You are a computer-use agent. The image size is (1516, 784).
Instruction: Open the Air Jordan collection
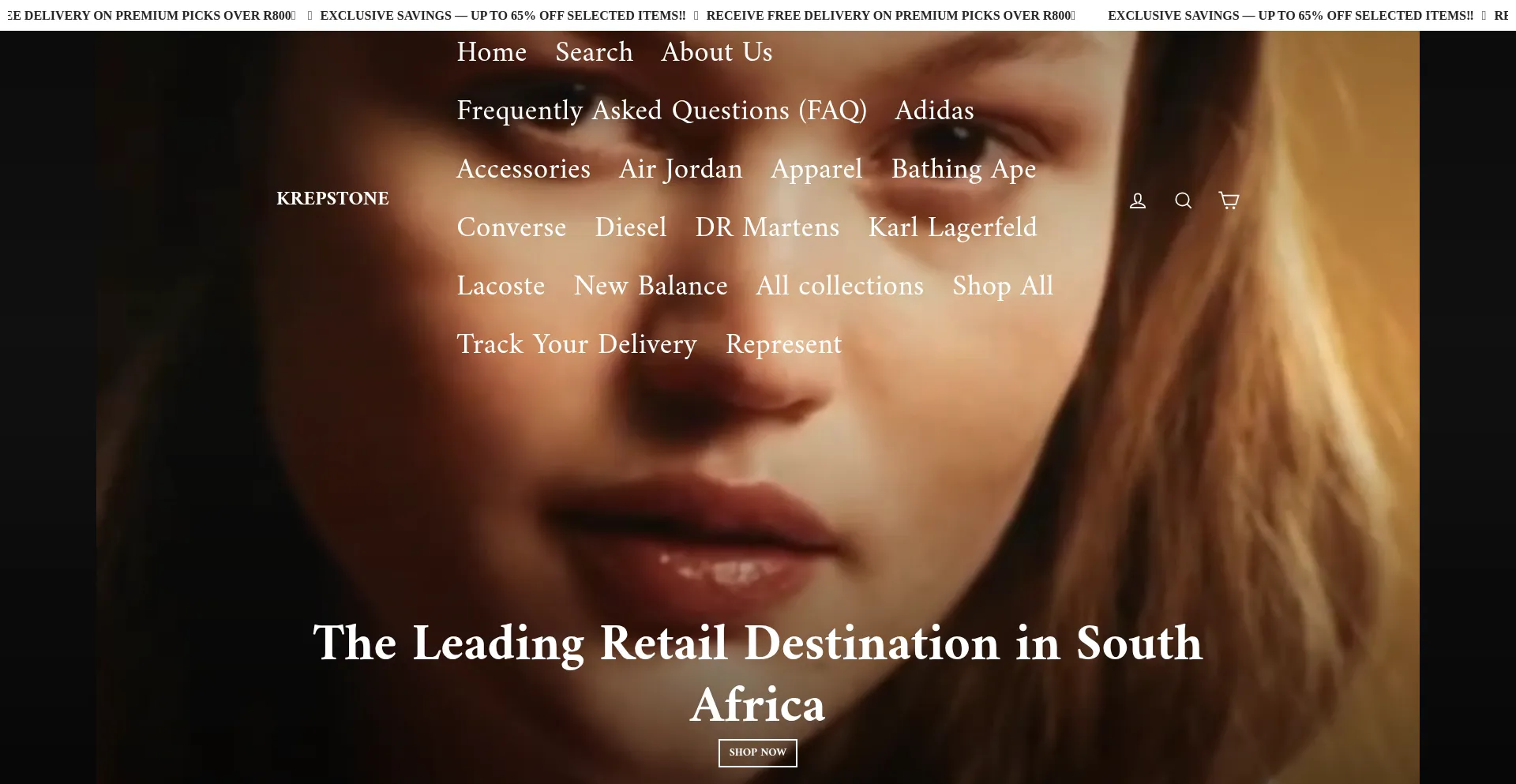tap(680, 169)
